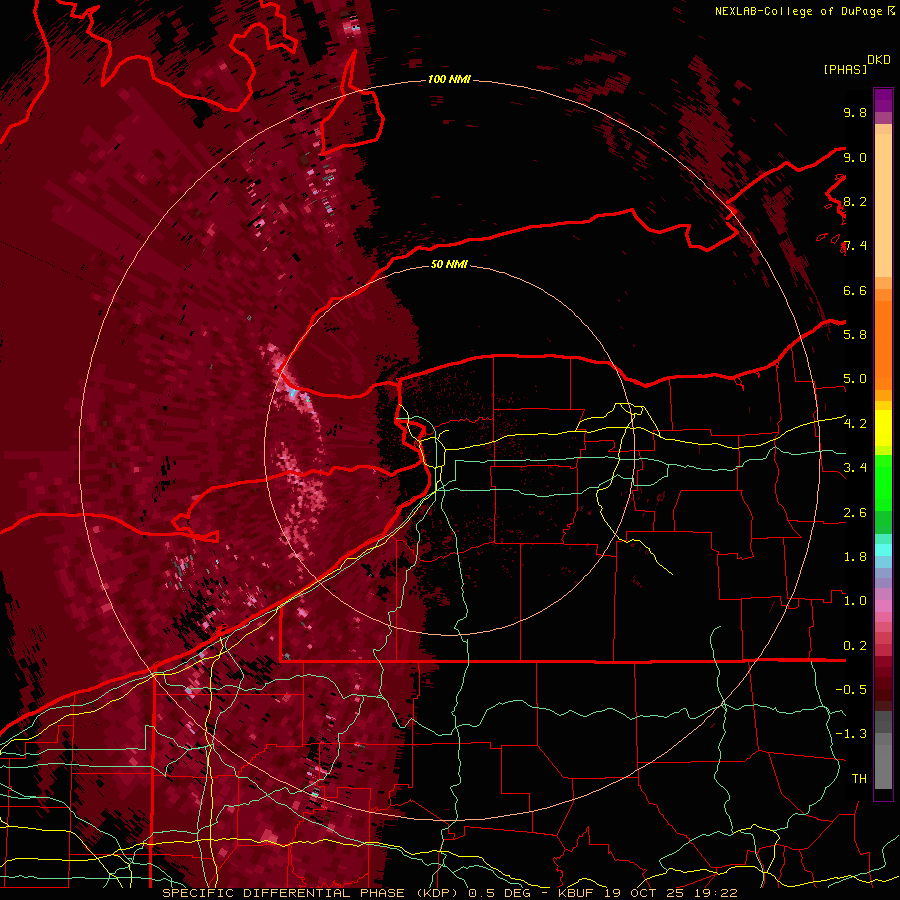Image resolution: width=900 pixels, height=900 pixels.
Task: Pick the purple top color bar segment
Action: (883, 100)
